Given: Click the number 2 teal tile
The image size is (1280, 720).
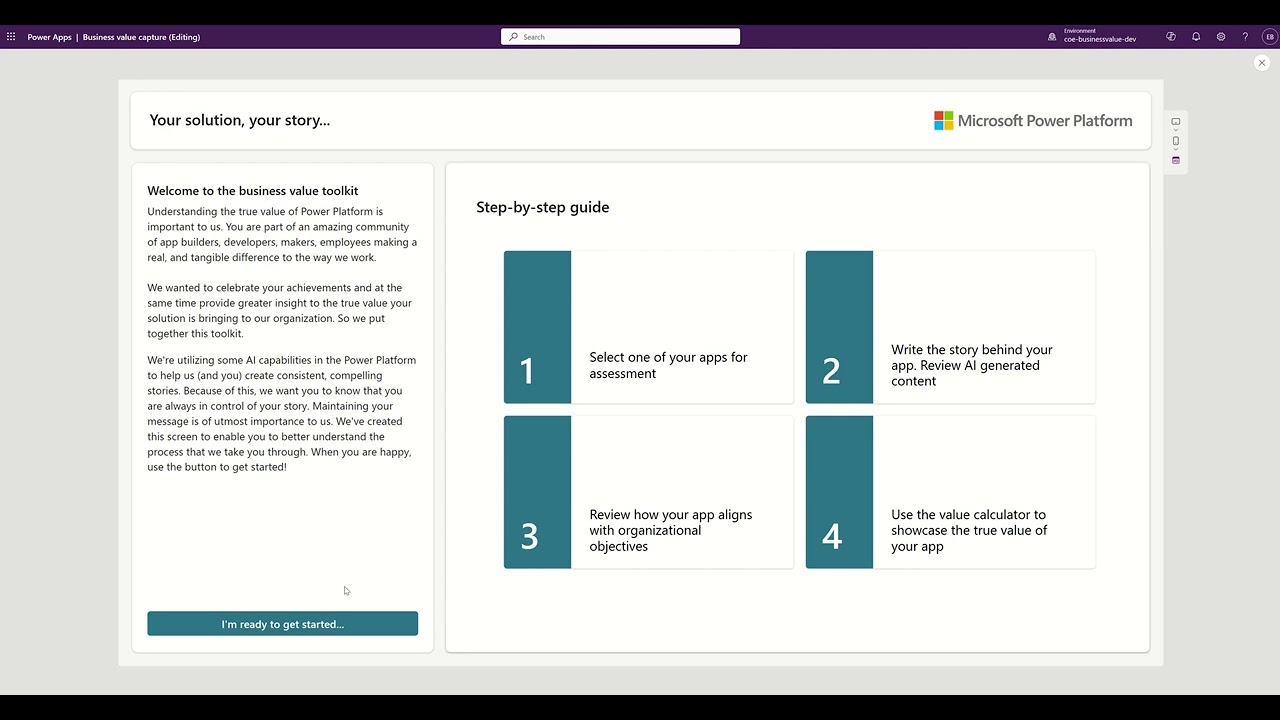Looking at the screenshot, I should point(839,327).
